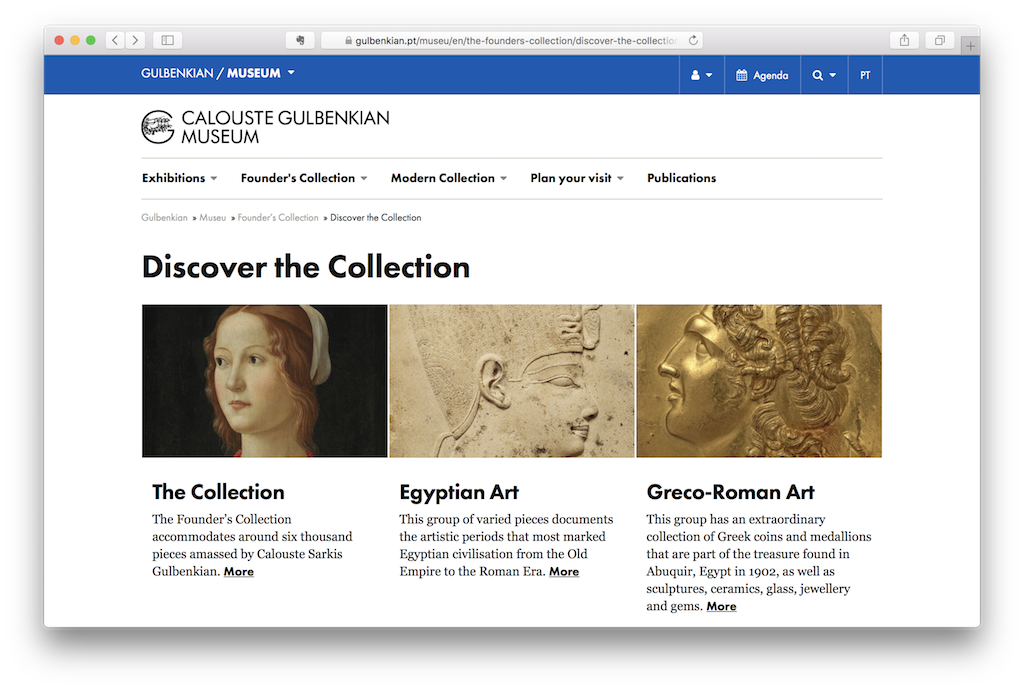1024x690 pixels.
Task: Open the search dropdown magnifier
Action: coord(824,75)
